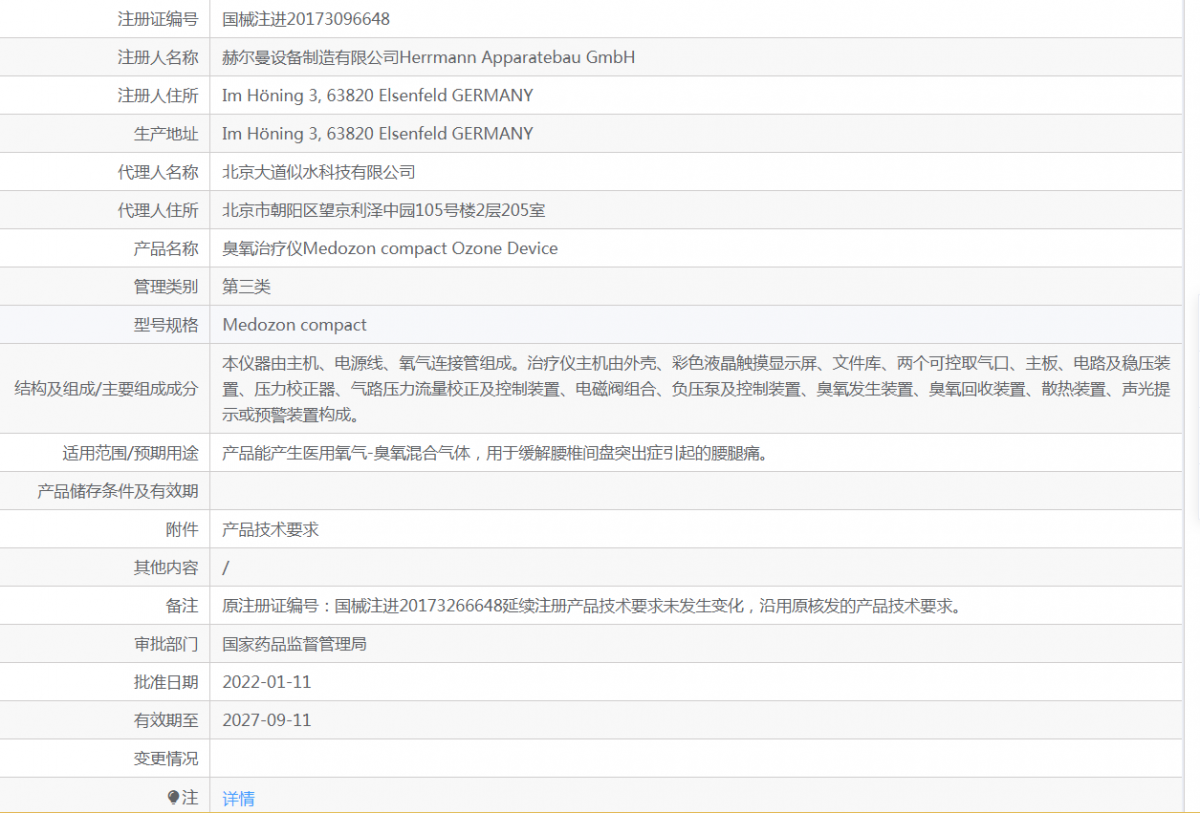Select the 产品技术要求 attachment value
Viewport: 1200px width, 813px height.
[x=270, y=529]
